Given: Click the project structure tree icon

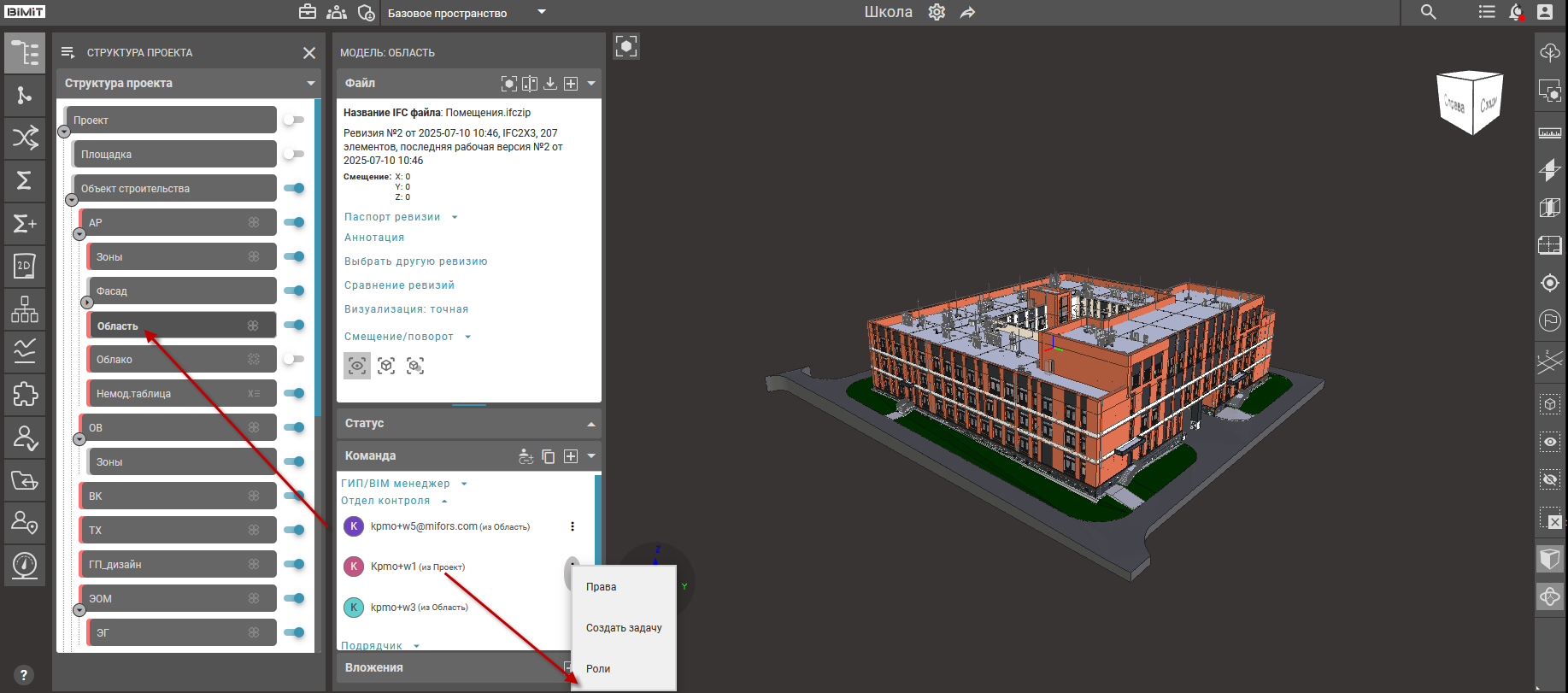Looking at the screenshot, I should click(25, 53).
